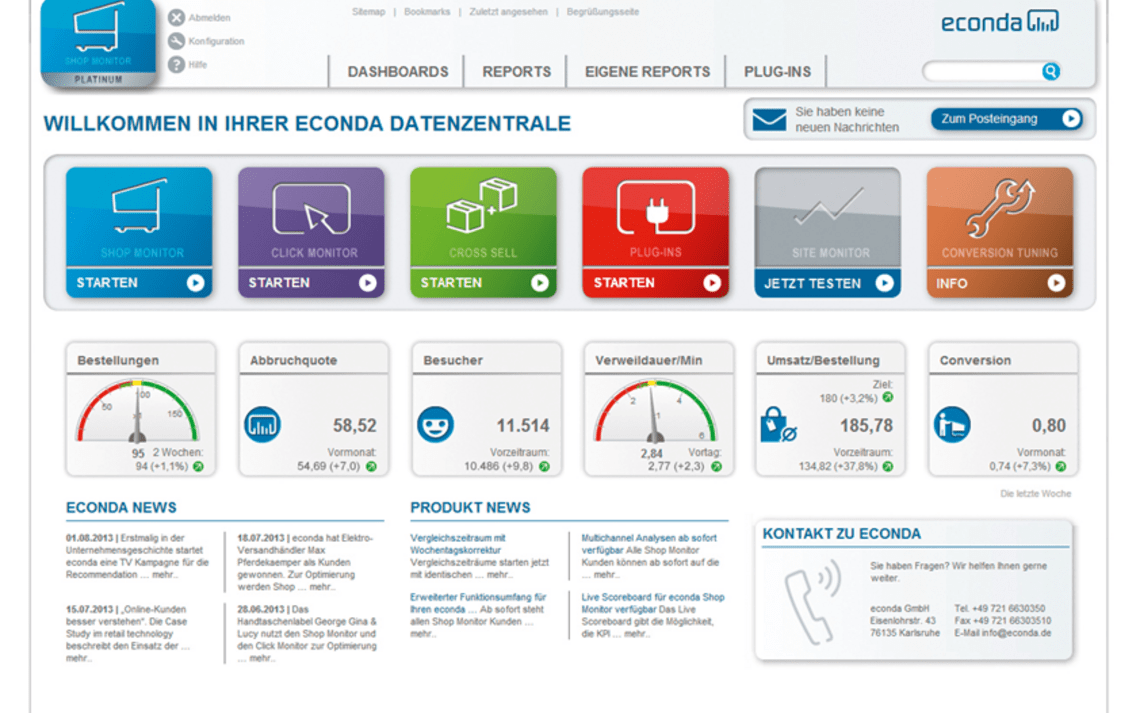Click the green trend arrow beside 10.486 (+9,8)
1140x713 pixels.
(544, 467)
